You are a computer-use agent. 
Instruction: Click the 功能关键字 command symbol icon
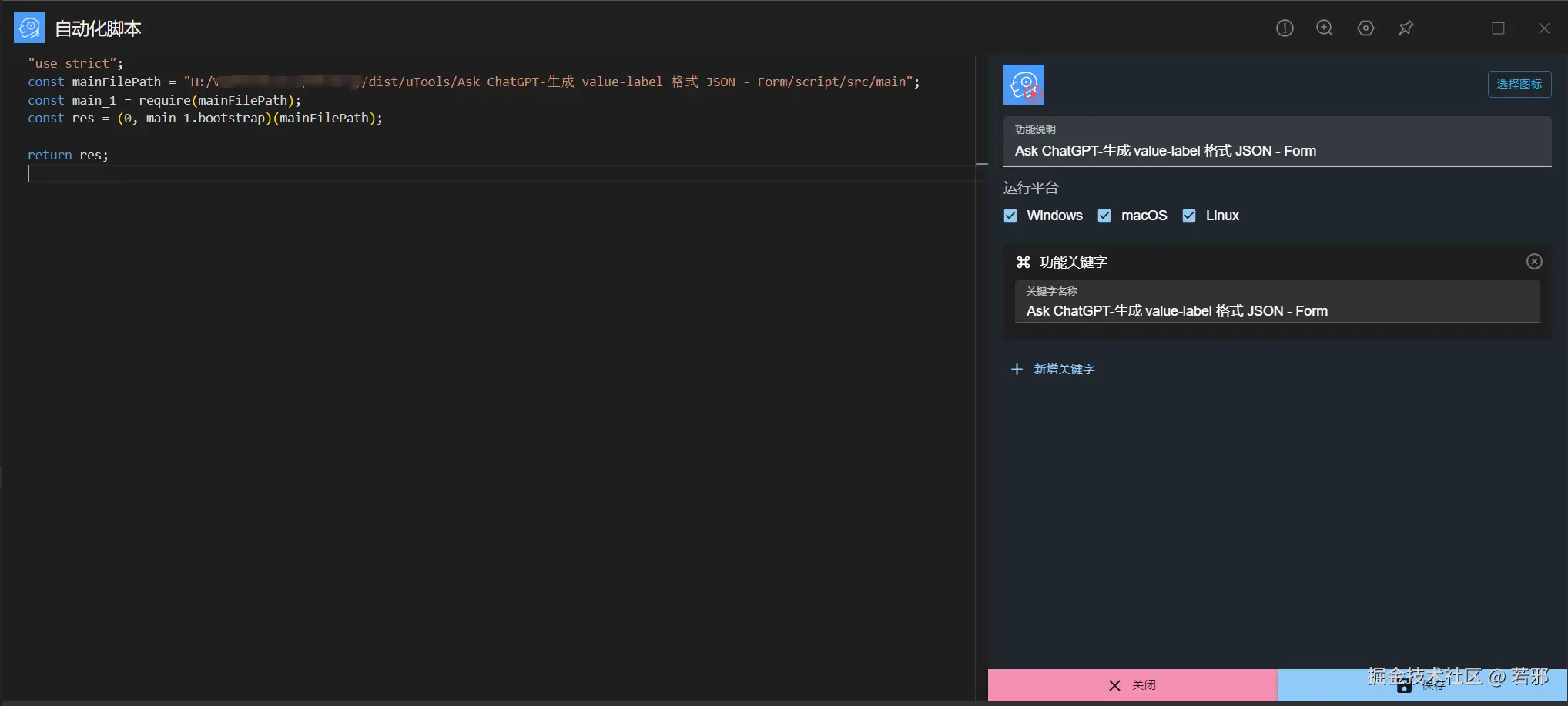click(x=1024, y=263)
